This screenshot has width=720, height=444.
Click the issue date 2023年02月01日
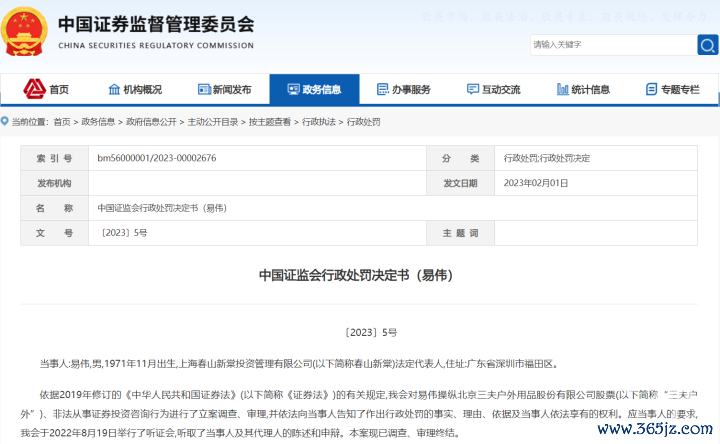(x=536, y=183)
